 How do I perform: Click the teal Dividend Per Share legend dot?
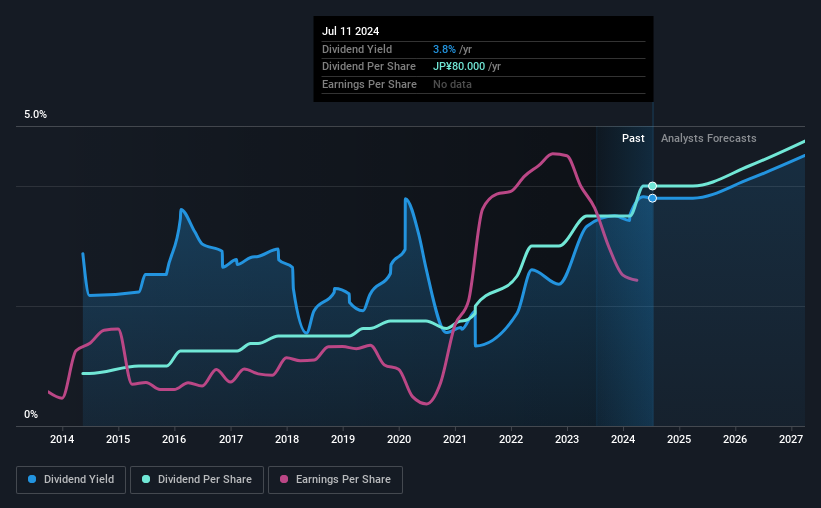pyautogui.click(x=146, y=479)
